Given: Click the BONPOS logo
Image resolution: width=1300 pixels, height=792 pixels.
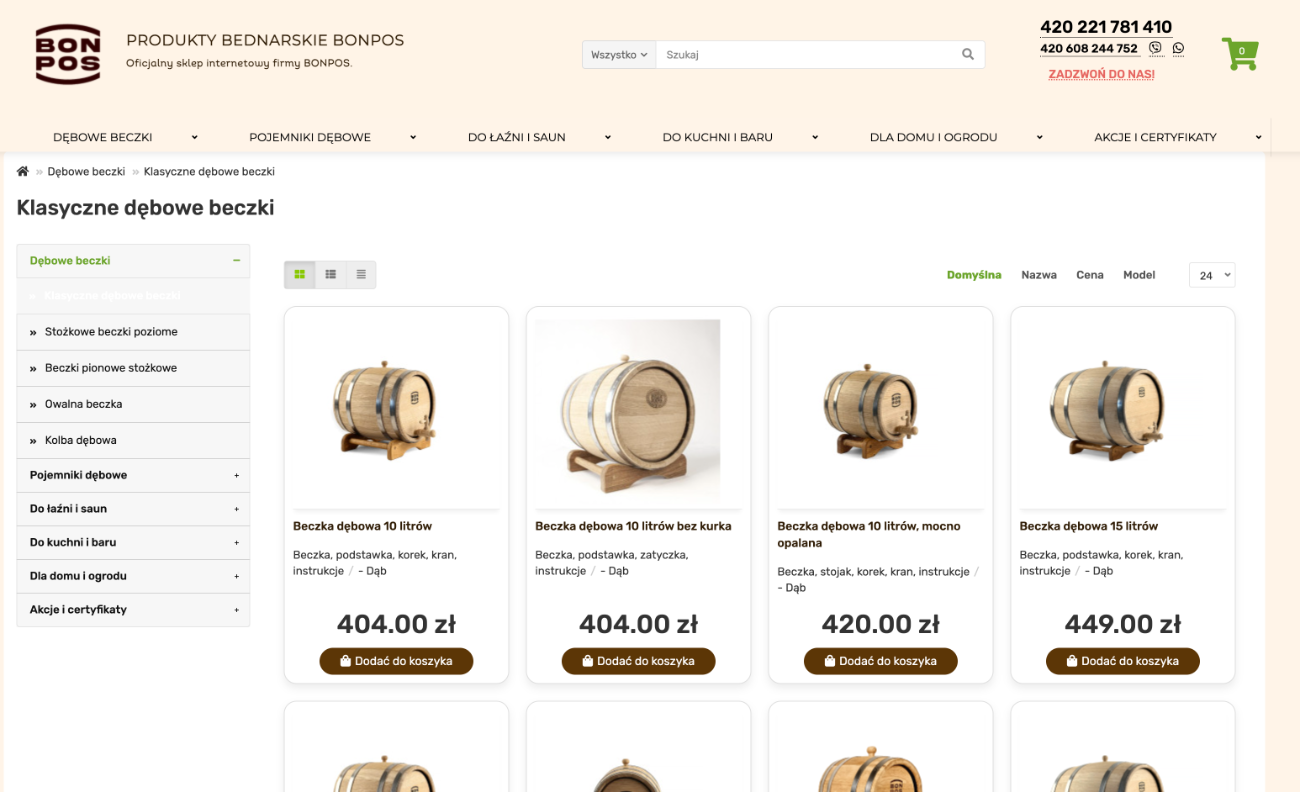Looking at the screenshot, I should [68, 55].
